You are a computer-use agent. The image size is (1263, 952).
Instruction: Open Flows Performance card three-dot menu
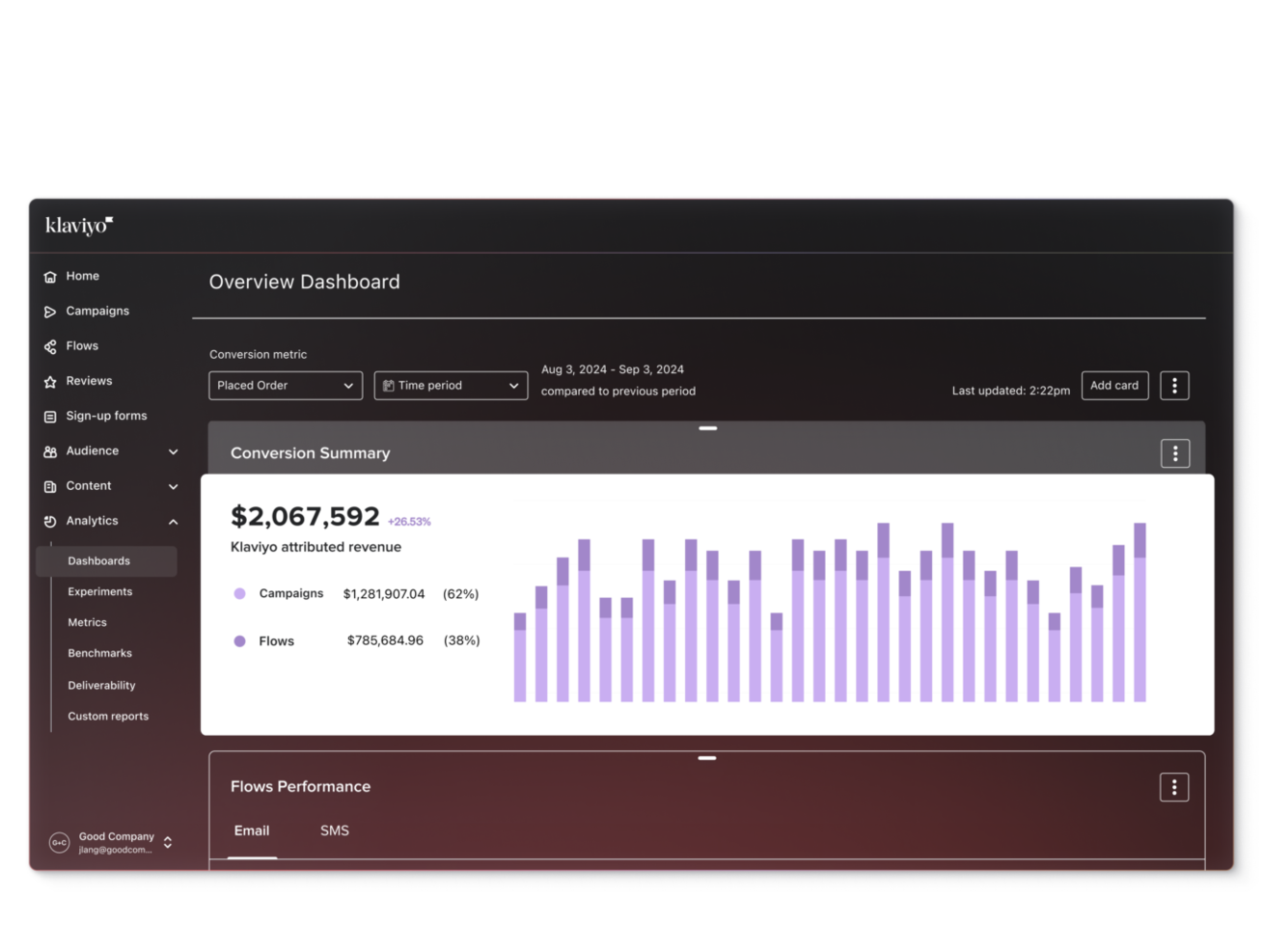(x=1174, y=787)
